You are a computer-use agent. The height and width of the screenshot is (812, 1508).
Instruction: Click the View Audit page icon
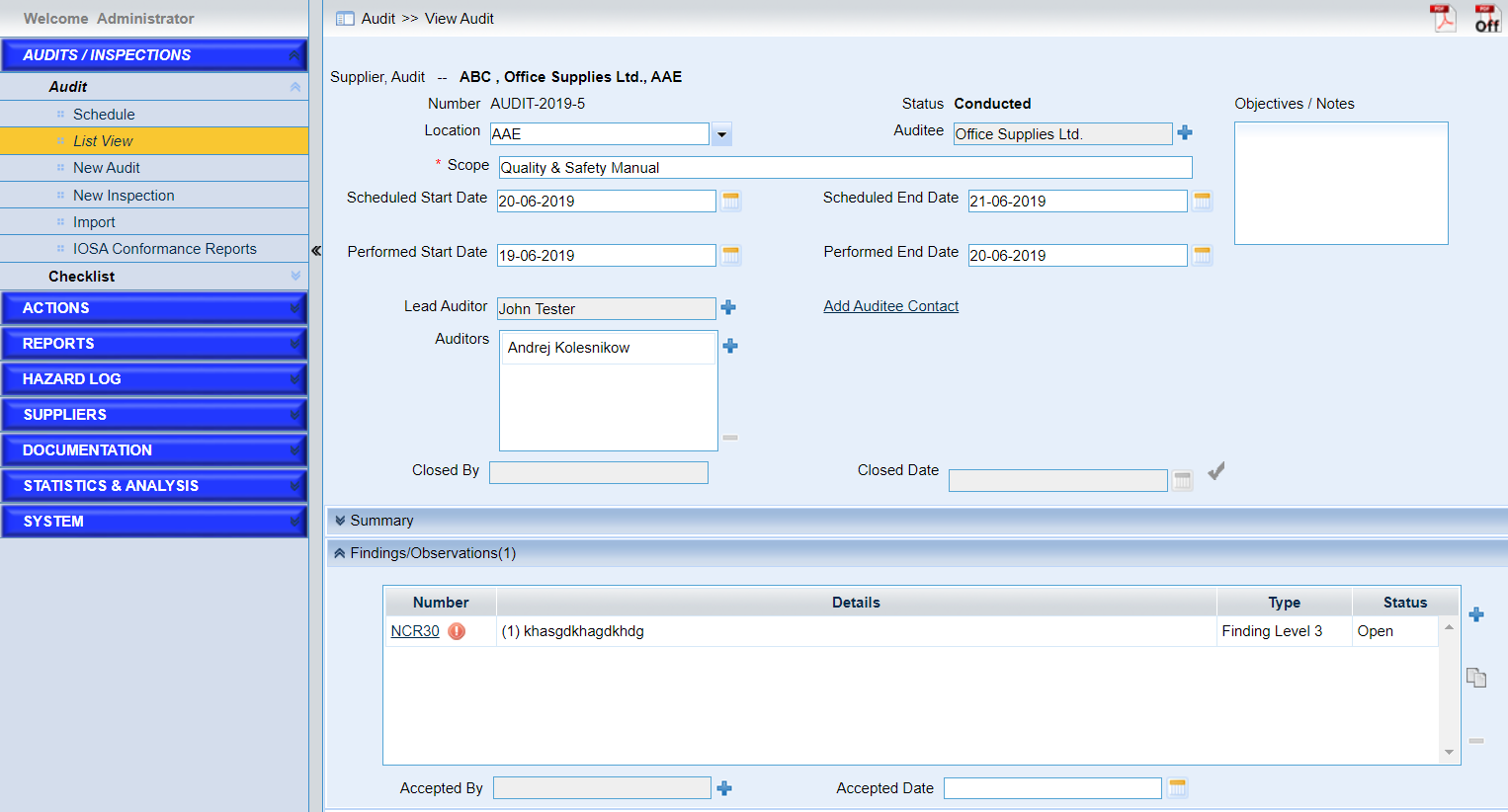point(345,19)
